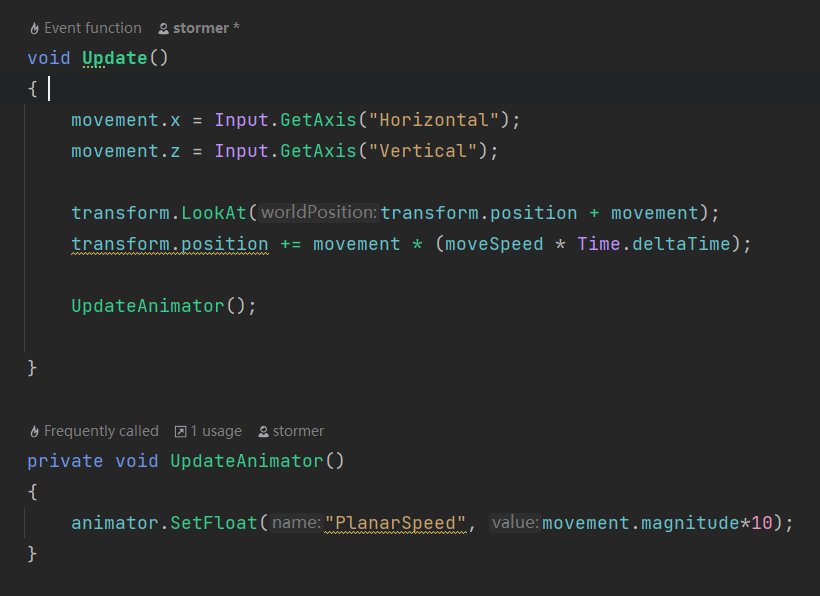Click "1 usage" to view UpdateAnimator usages

point(218,431)
